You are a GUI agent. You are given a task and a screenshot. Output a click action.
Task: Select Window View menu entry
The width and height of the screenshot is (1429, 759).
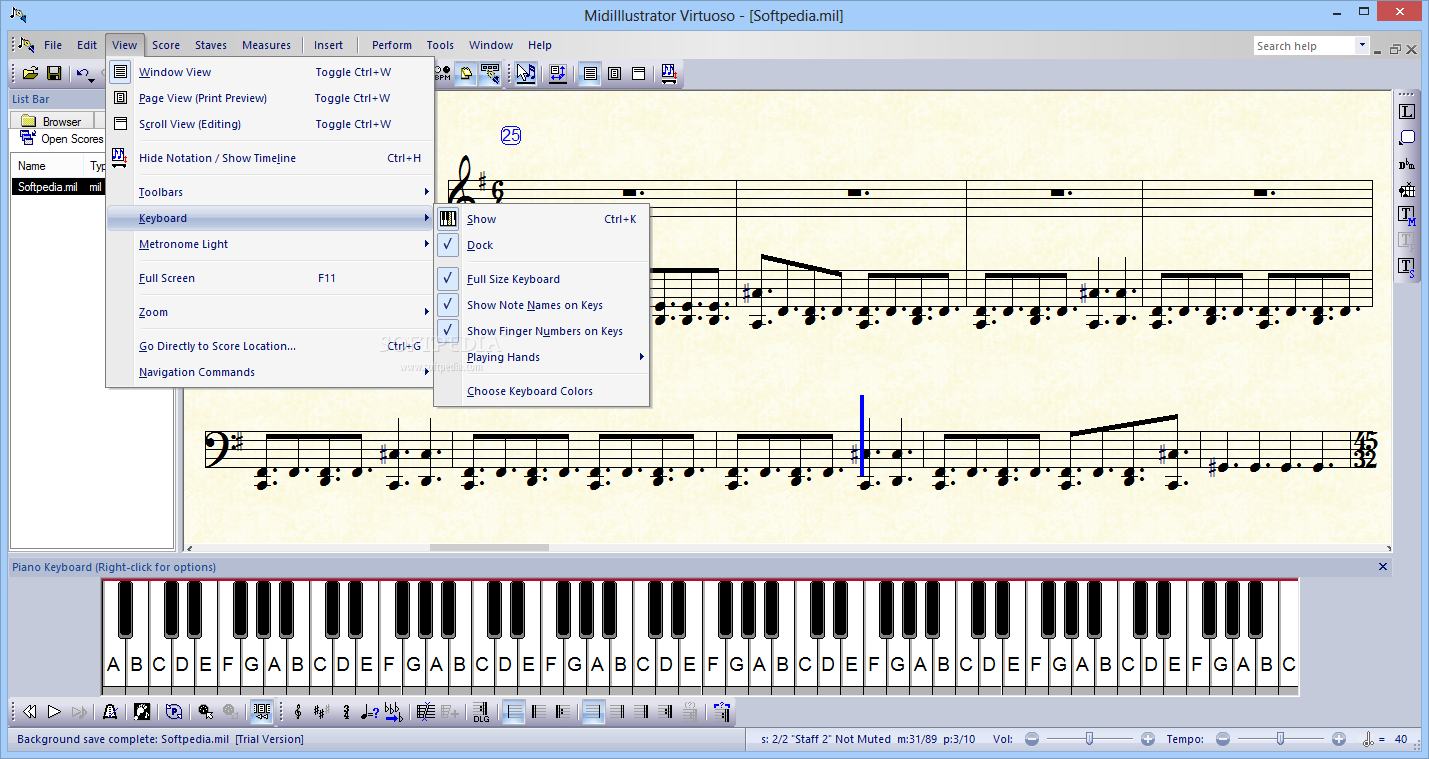point(270,72)
